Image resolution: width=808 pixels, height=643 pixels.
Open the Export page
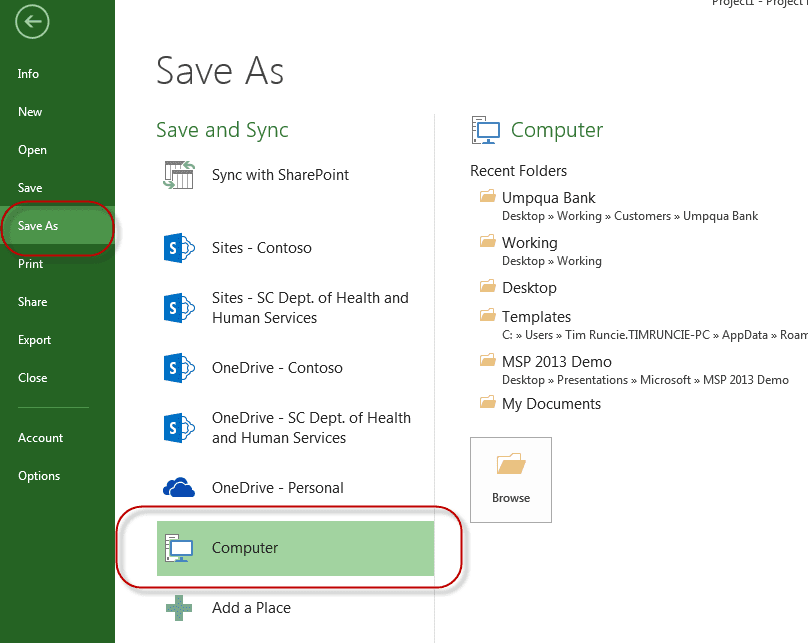click(34, 340)
